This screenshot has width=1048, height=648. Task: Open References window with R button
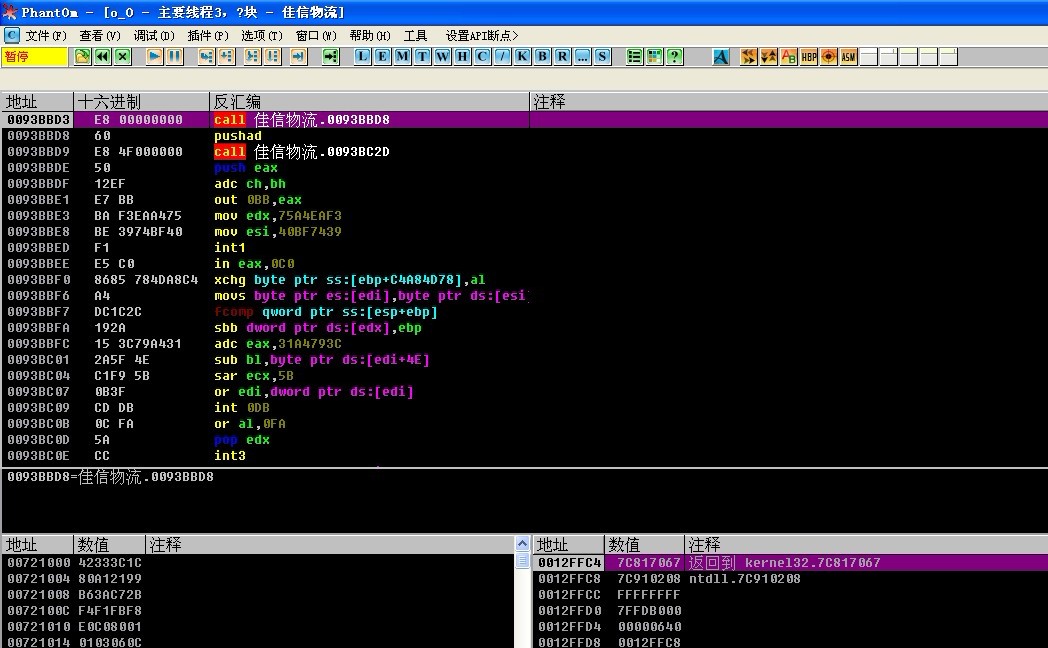pos(563,57)
